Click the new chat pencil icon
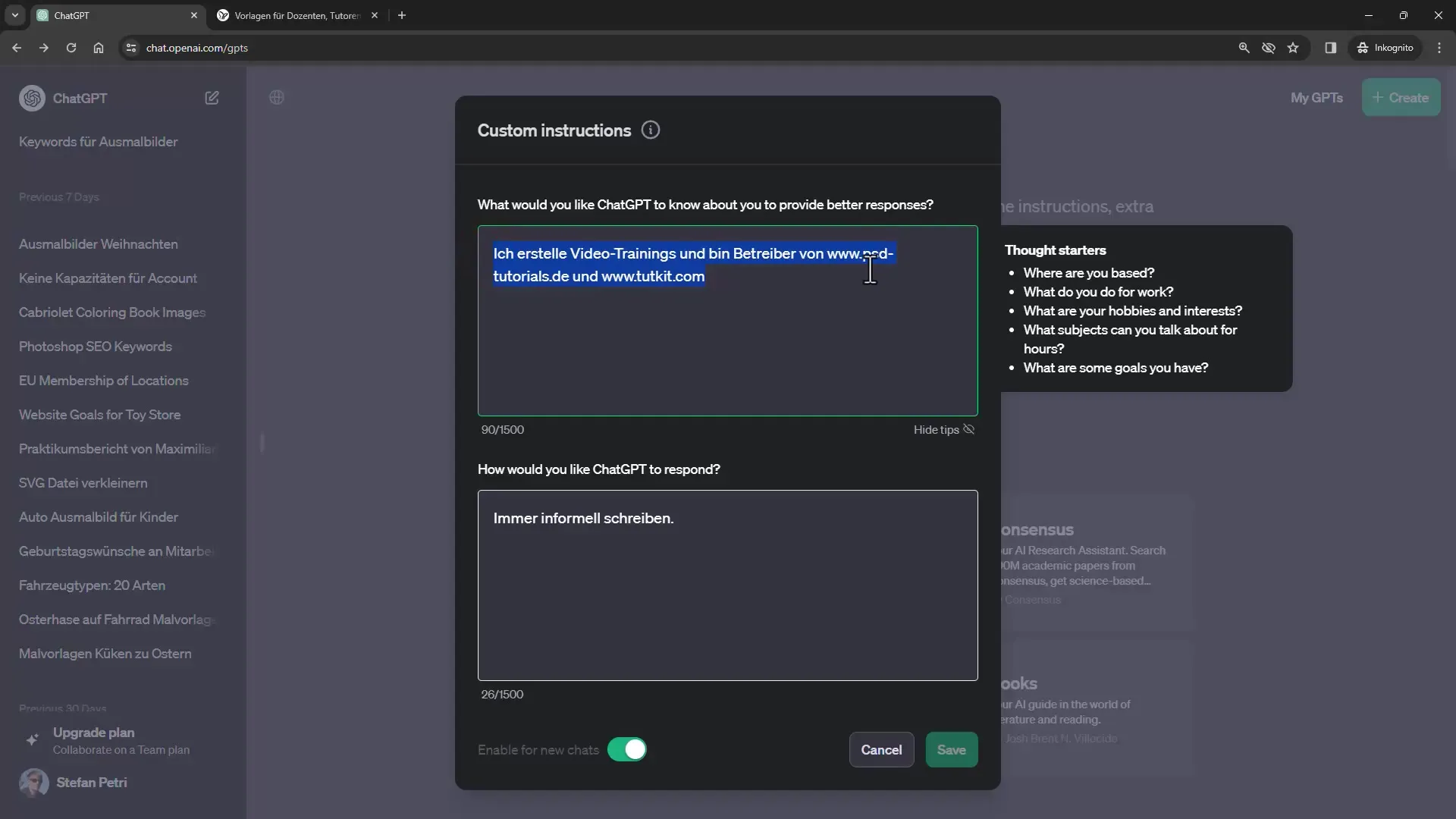 212,98
